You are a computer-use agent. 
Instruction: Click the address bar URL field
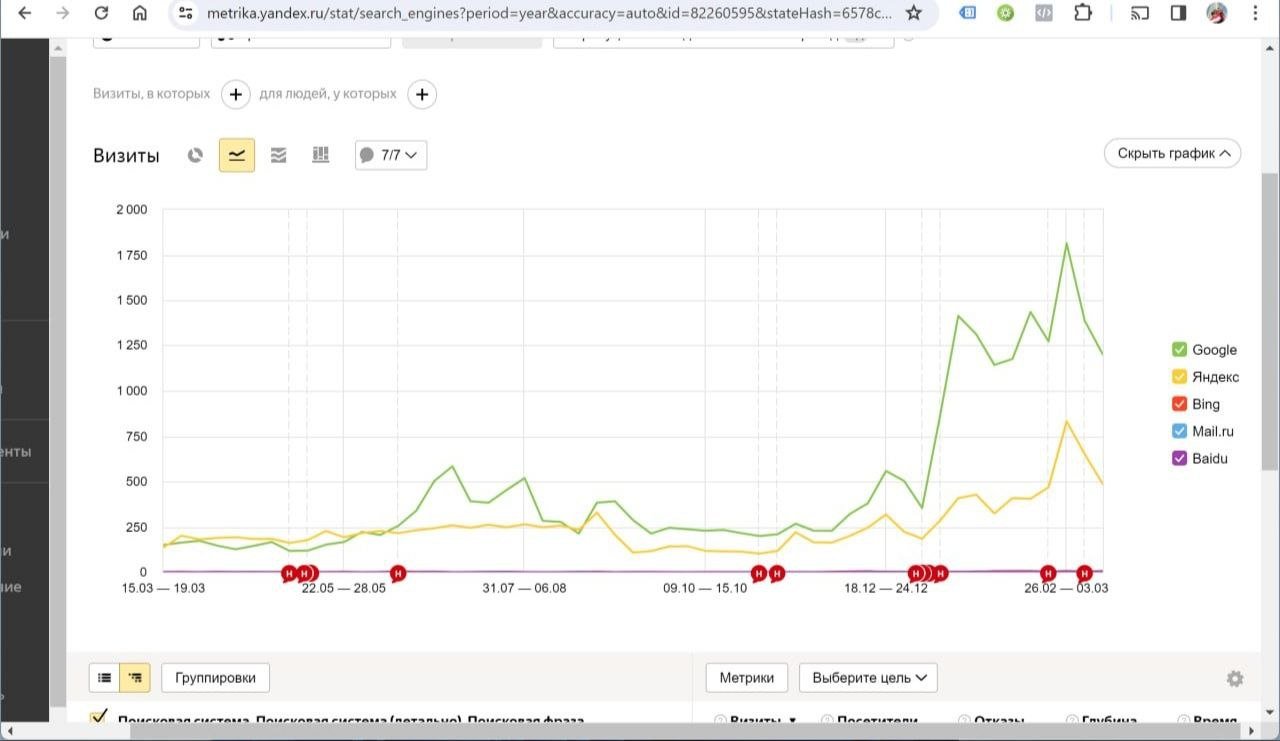tap(548, 14)
